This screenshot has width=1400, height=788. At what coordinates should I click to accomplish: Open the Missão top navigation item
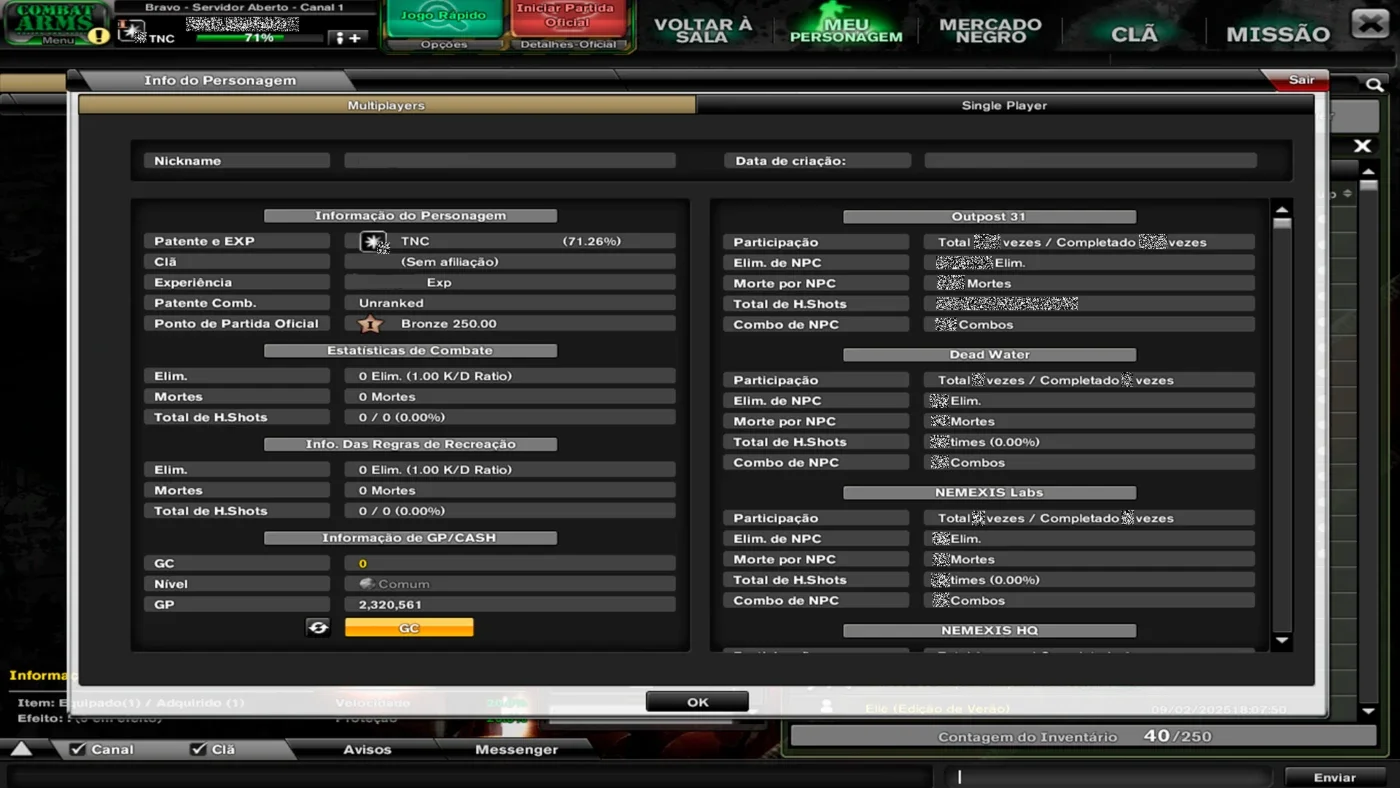tap(1278, 34)
